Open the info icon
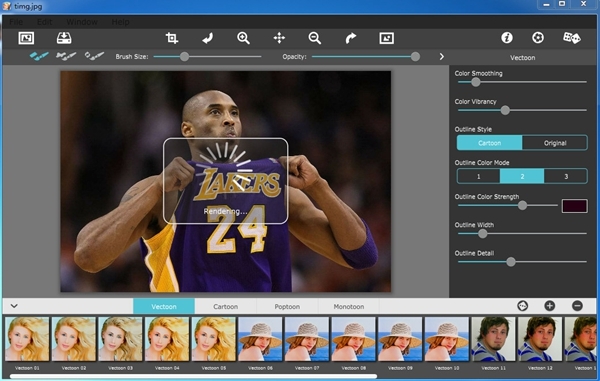600x381 pixels. (507, 37)
